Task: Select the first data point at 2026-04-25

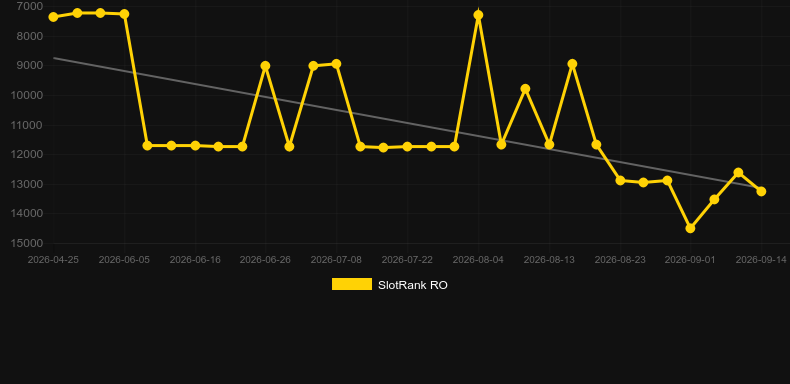Action: pyautogui.click(x=53, y=17)
